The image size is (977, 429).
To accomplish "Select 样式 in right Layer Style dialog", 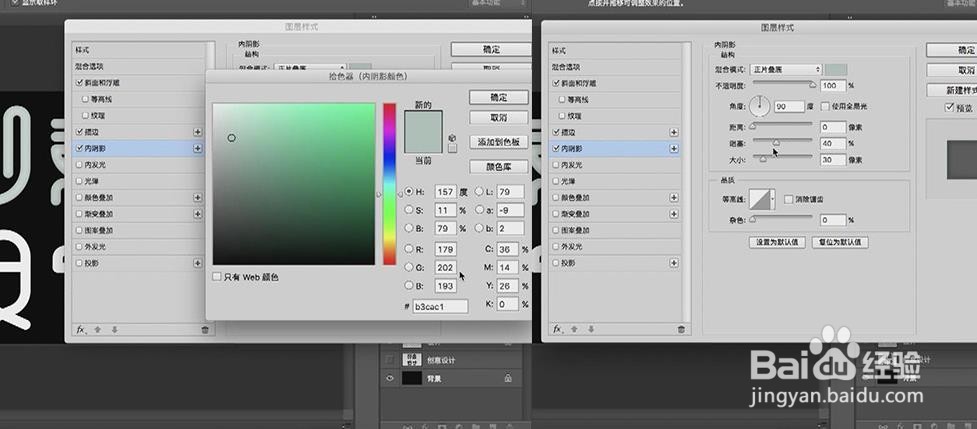I will coord(559,50).
